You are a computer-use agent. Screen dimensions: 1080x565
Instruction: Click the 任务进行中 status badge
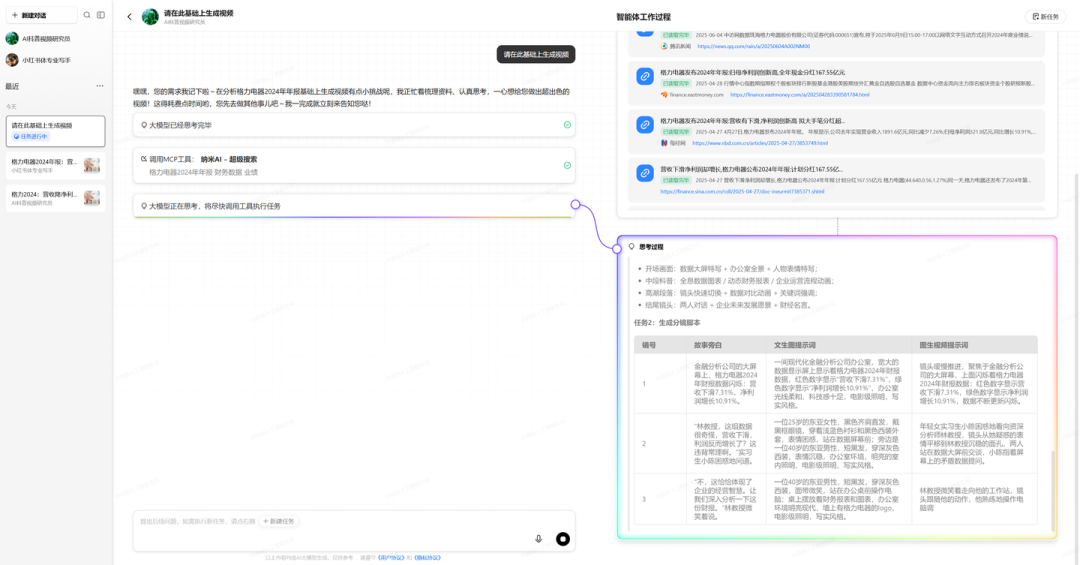[30, 136]
